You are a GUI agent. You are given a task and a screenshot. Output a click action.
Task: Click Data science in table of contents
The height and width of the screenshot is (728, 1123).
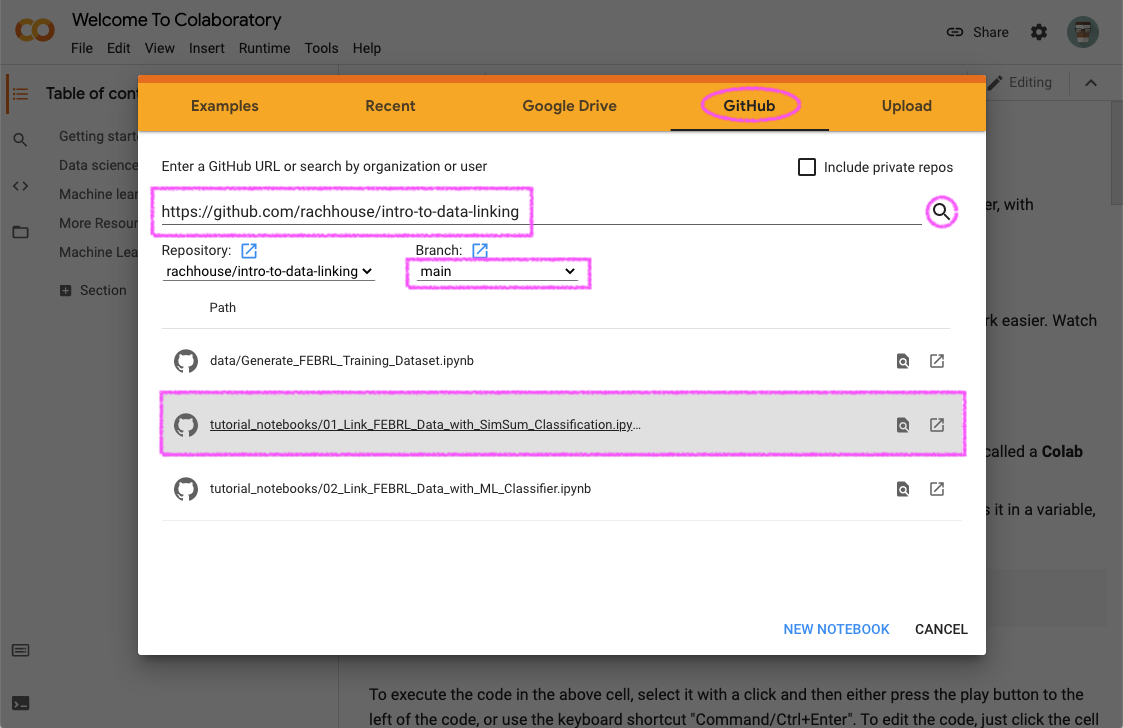pos(98,166)
